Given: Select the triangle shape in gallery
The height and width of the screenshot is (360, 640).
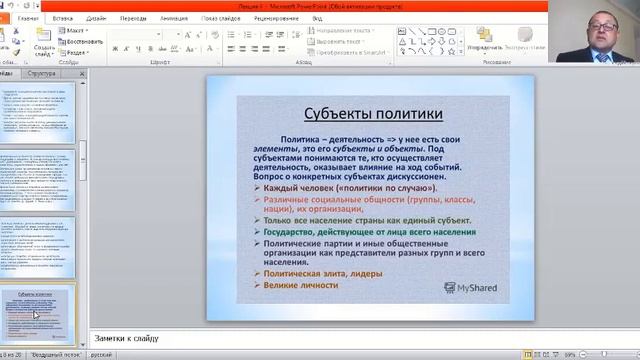Looking at the screenshot, I should pyautogui.click(x=402, y=42).
